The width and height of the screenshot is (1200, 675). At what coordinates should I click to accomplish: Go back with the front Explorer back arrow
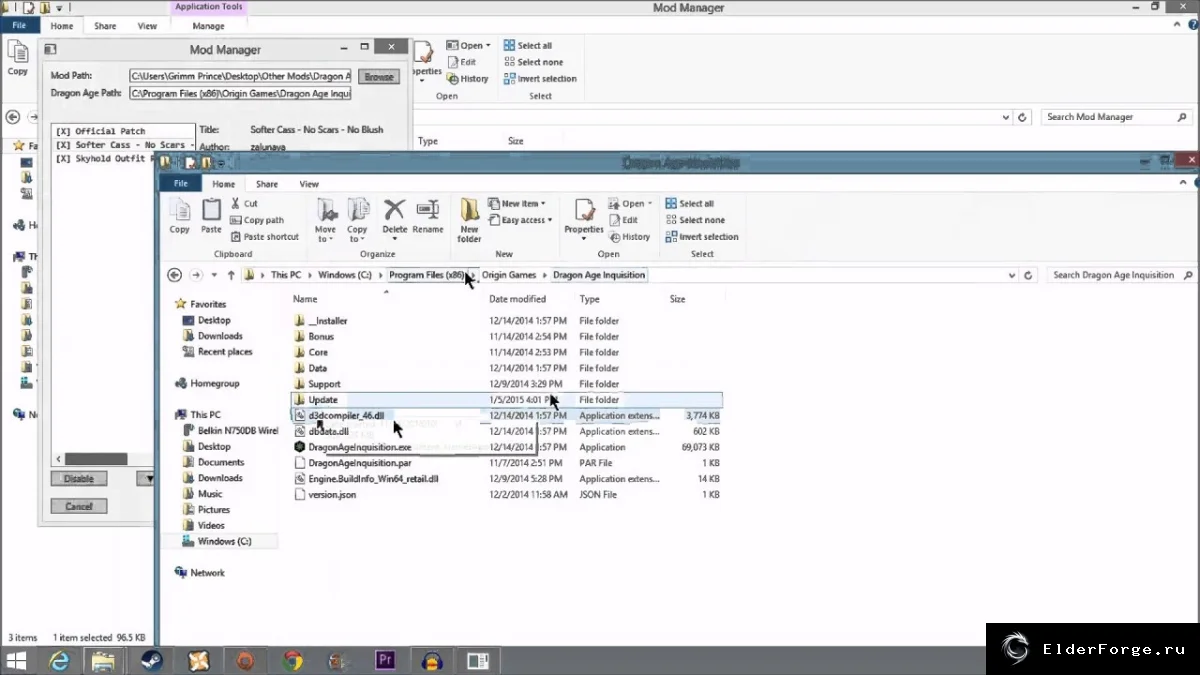click(175, 275)
